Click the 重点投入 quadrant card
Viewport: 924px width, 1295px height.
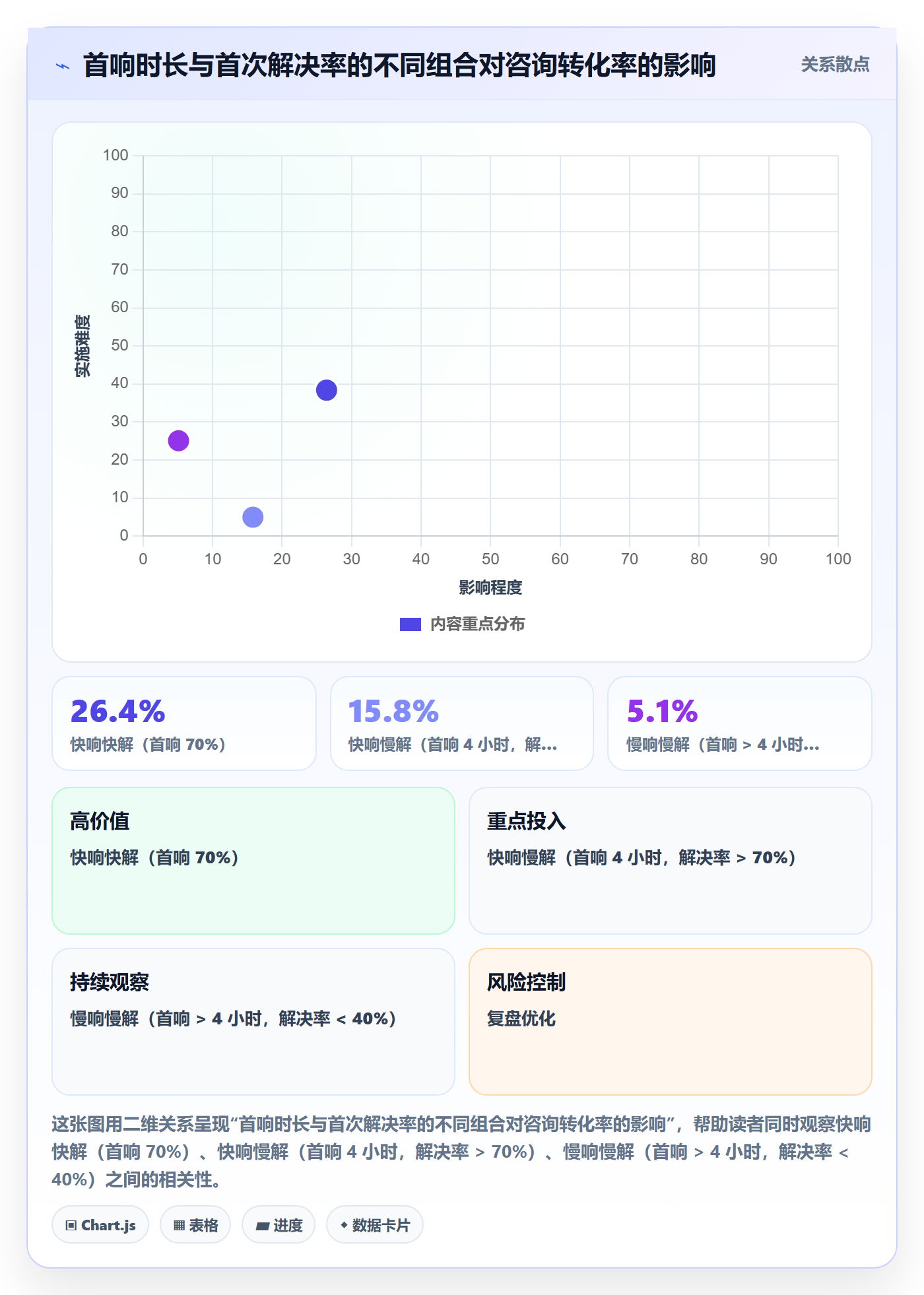tap(671, 861)
